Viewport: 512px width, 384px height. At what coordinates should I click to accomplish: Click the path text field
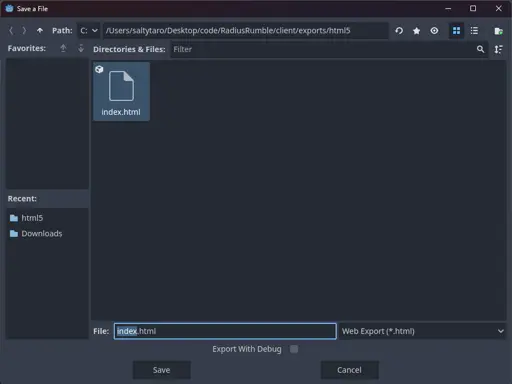pos(245,31)
